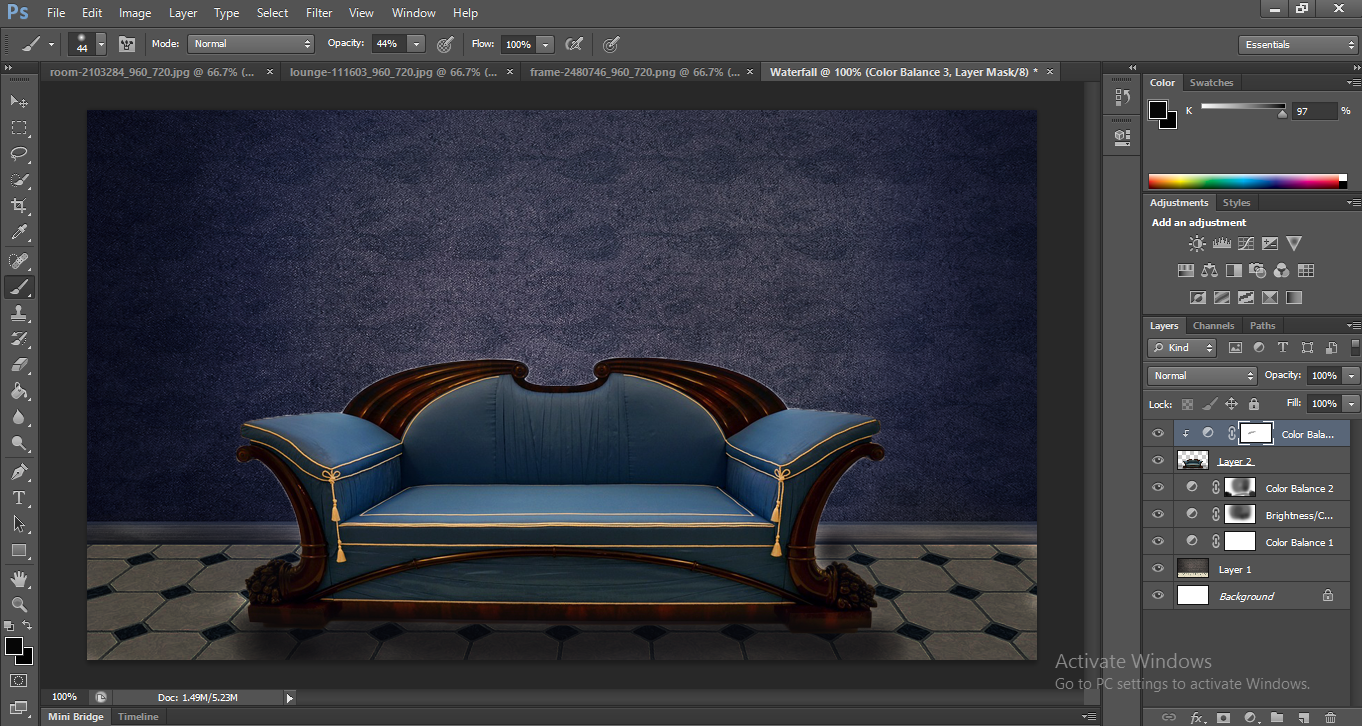This screenshot has height=726, width=1362.
Task: Add a Brightness/Contrast adjustment from Adjustments panel
Action: coord(1197,243)
